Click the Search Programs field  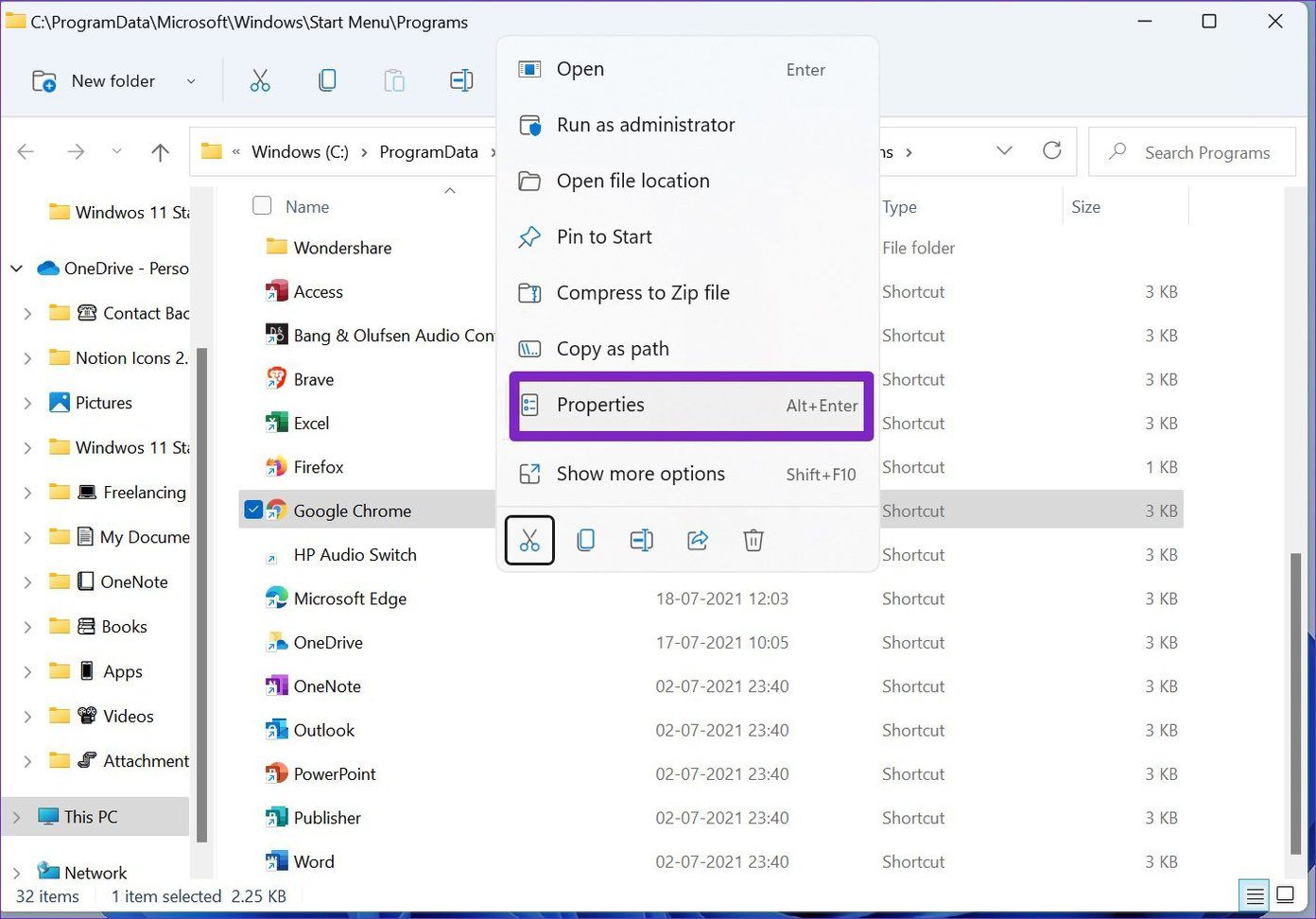click(x=1192, y=152)
